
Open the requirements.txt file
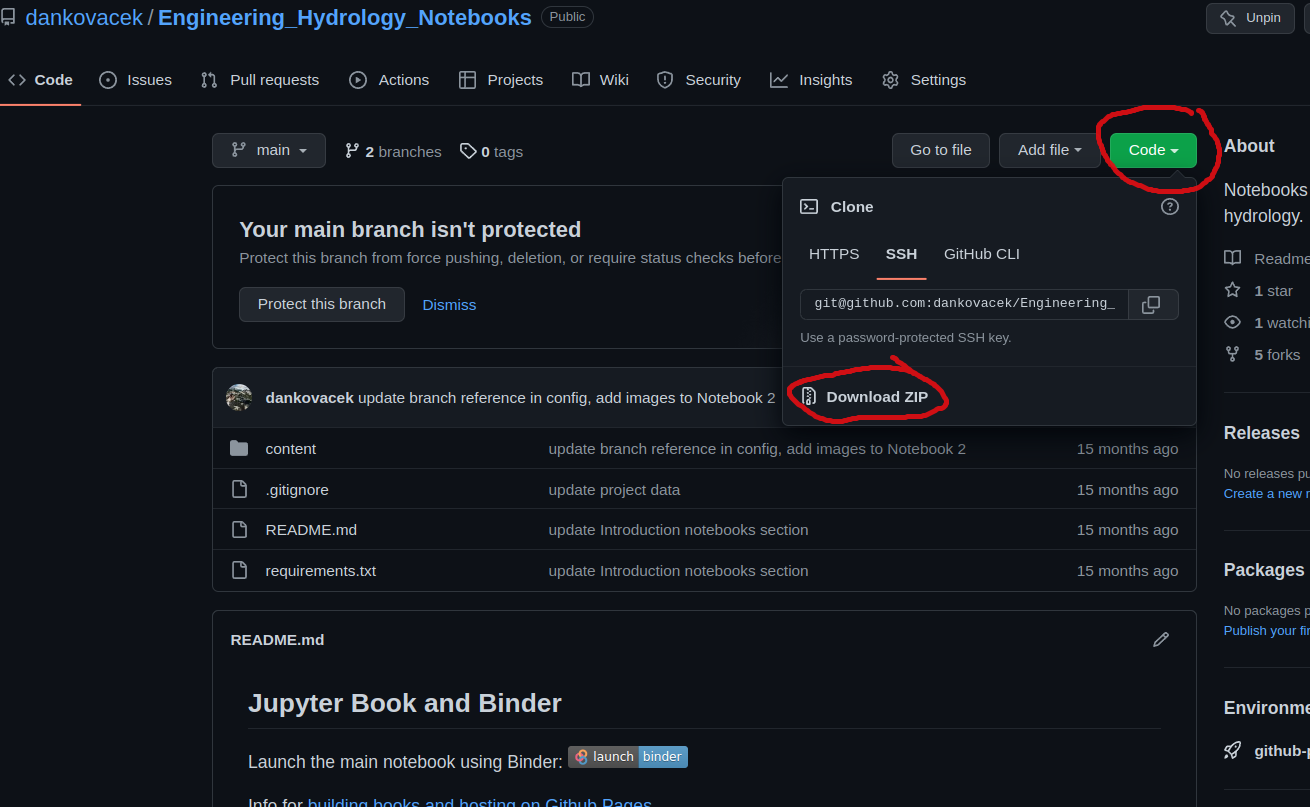(x=321, y=571)
